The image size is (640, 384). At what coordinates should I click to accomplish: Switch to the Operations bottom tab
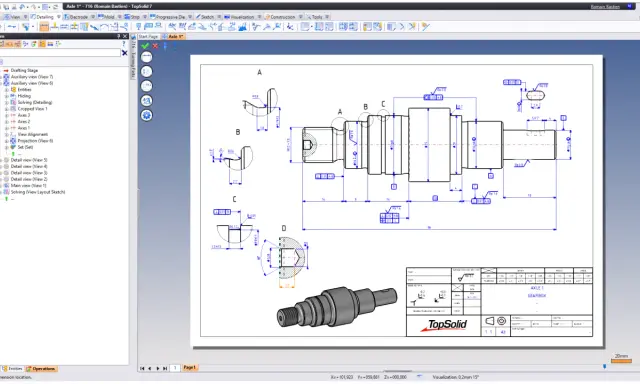pos(41,368)
